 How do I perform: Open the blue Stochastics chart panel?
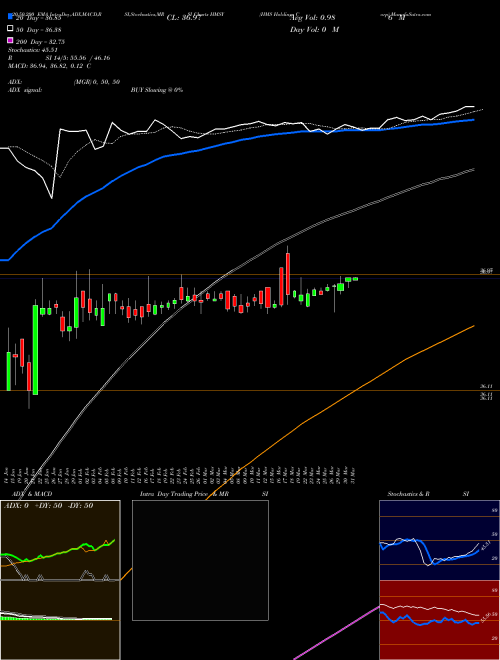click(x=439, y=540)
